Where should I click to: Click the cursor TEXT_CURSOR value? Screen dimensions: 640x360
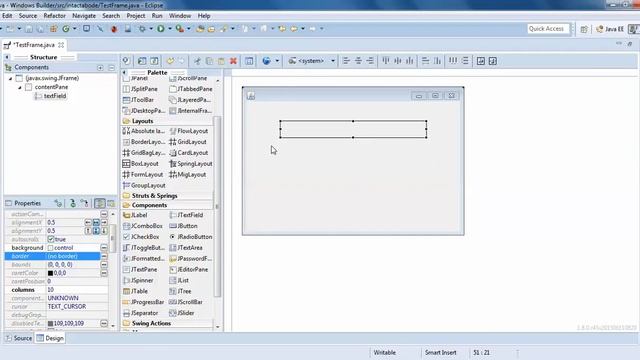pyautogui.click(x=67, y=307)
